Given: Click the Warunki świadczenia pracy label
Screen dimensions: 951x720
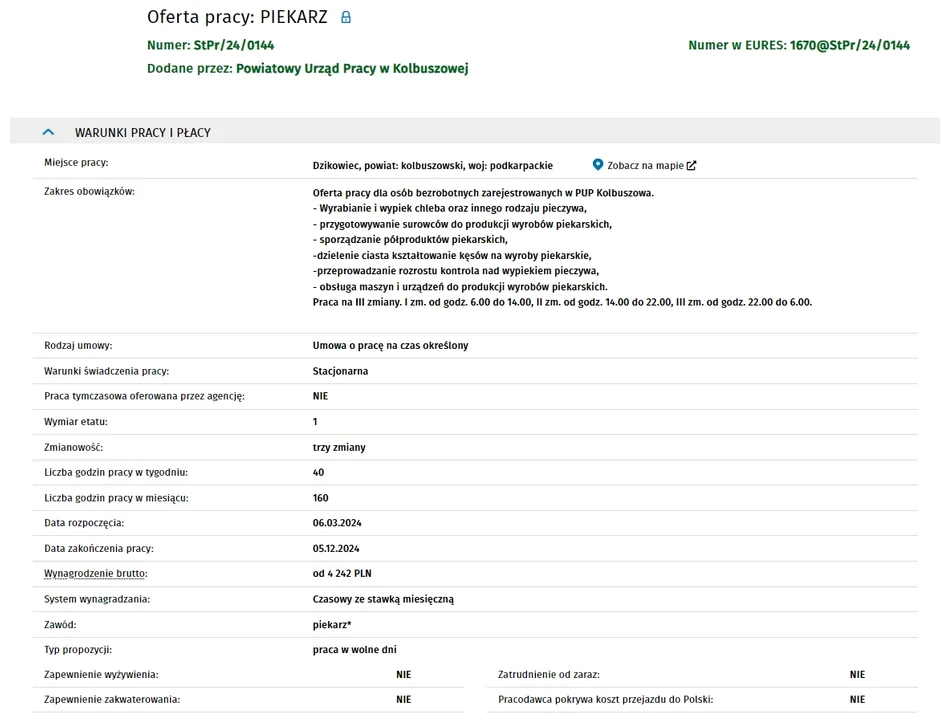Looking at the screenshot, I should coord(106,371).
